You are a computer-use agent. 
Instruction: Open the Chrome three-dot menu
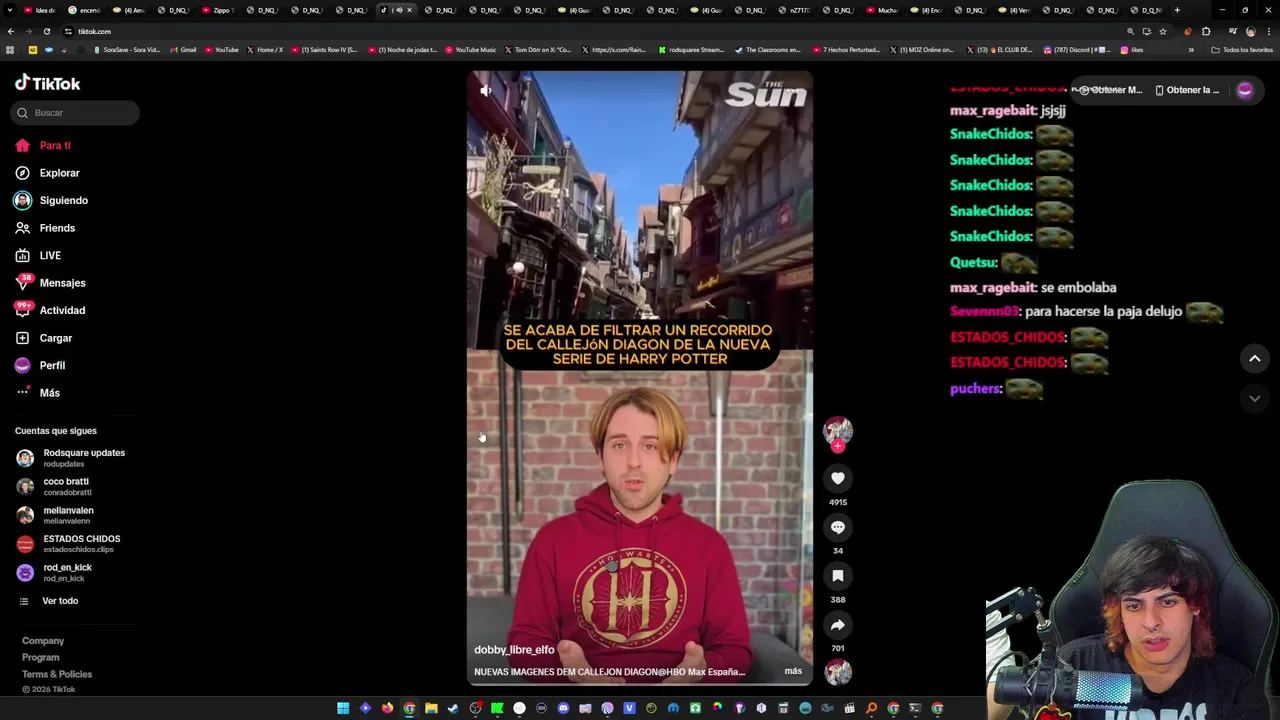click(x=1269, y=31)
